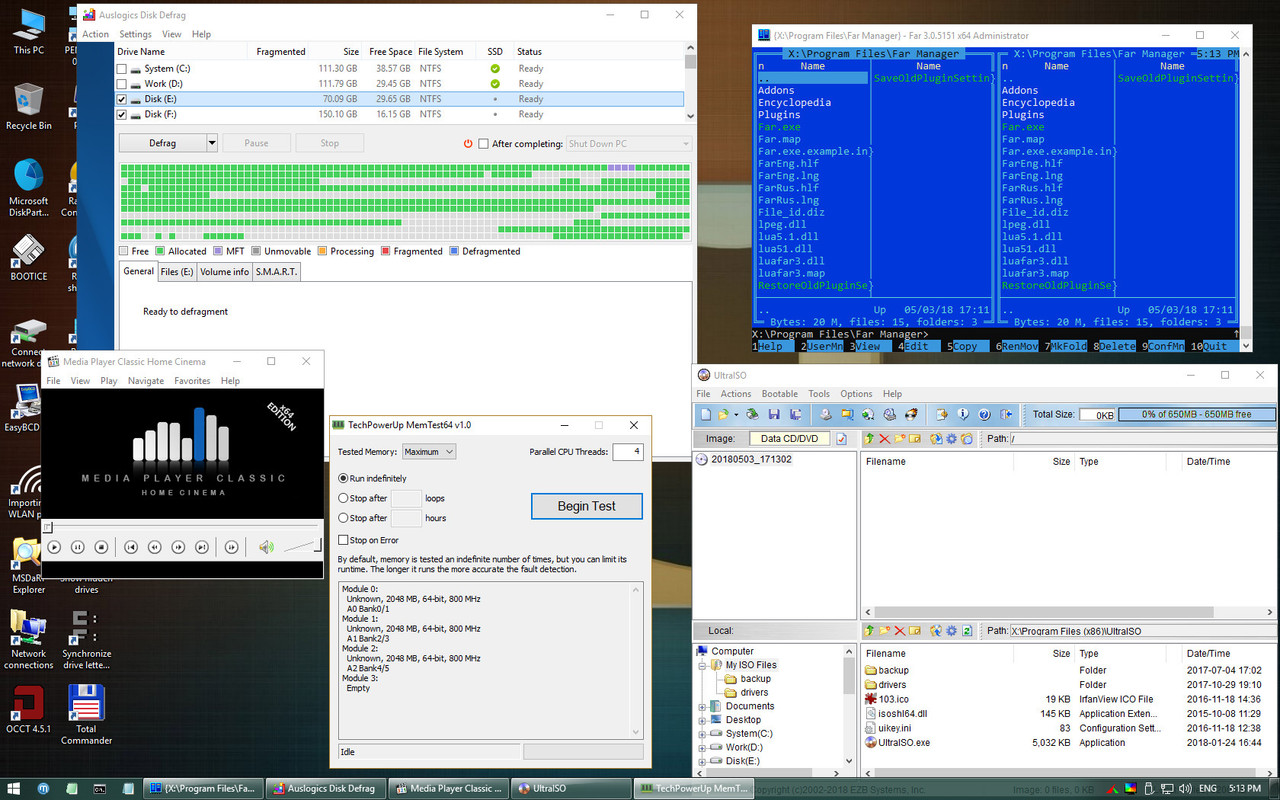Switch to the Volume info tab
This screenshot has height=800, width=1280.
[224, 272]
